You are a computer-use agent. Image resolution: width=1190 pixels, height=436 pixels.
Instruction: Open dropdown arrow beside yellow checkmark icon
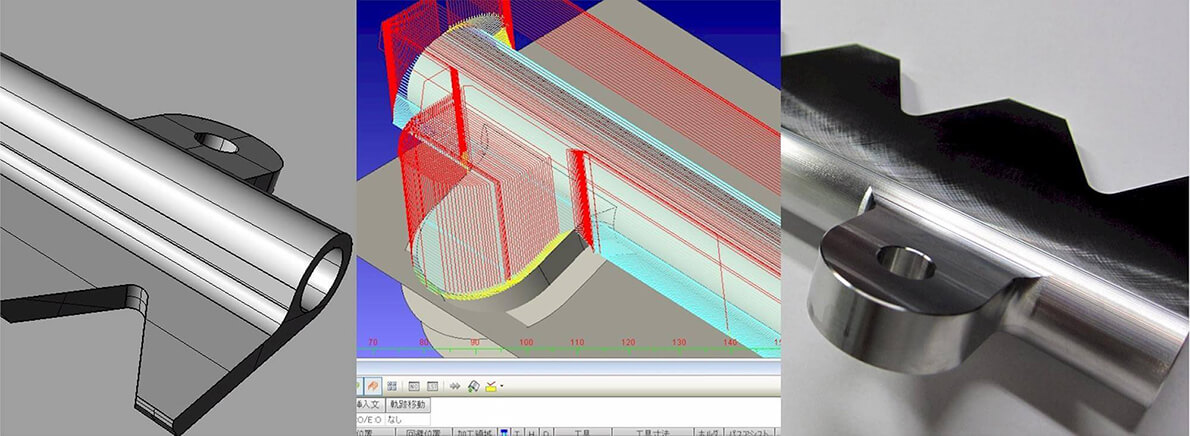(502, 386)
